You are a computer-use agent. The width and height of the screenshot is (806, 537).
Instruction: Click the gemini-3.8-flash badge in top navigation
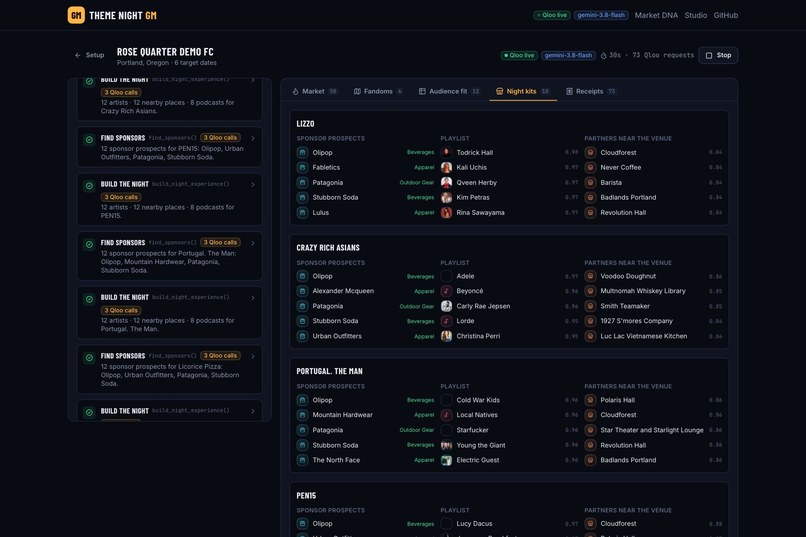(601, 15)
